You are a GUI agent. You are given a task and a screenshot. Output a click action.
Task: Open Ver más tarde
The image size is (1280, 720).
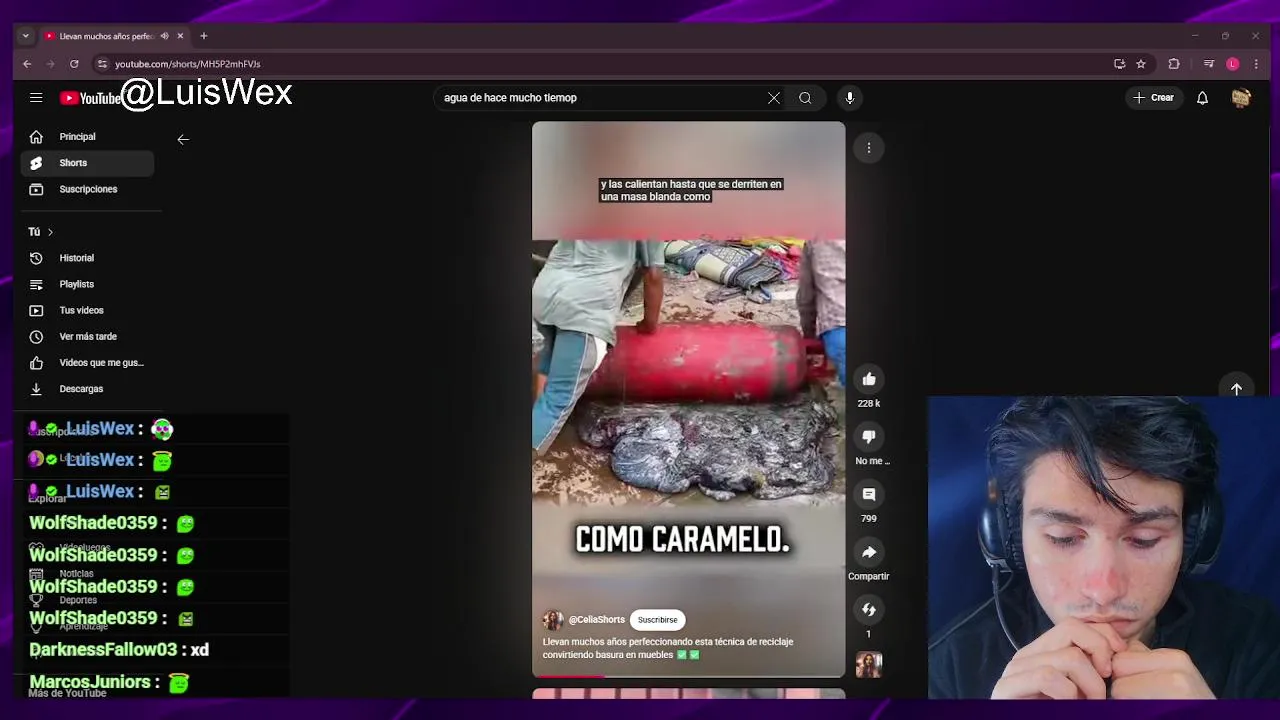(87, 337)
